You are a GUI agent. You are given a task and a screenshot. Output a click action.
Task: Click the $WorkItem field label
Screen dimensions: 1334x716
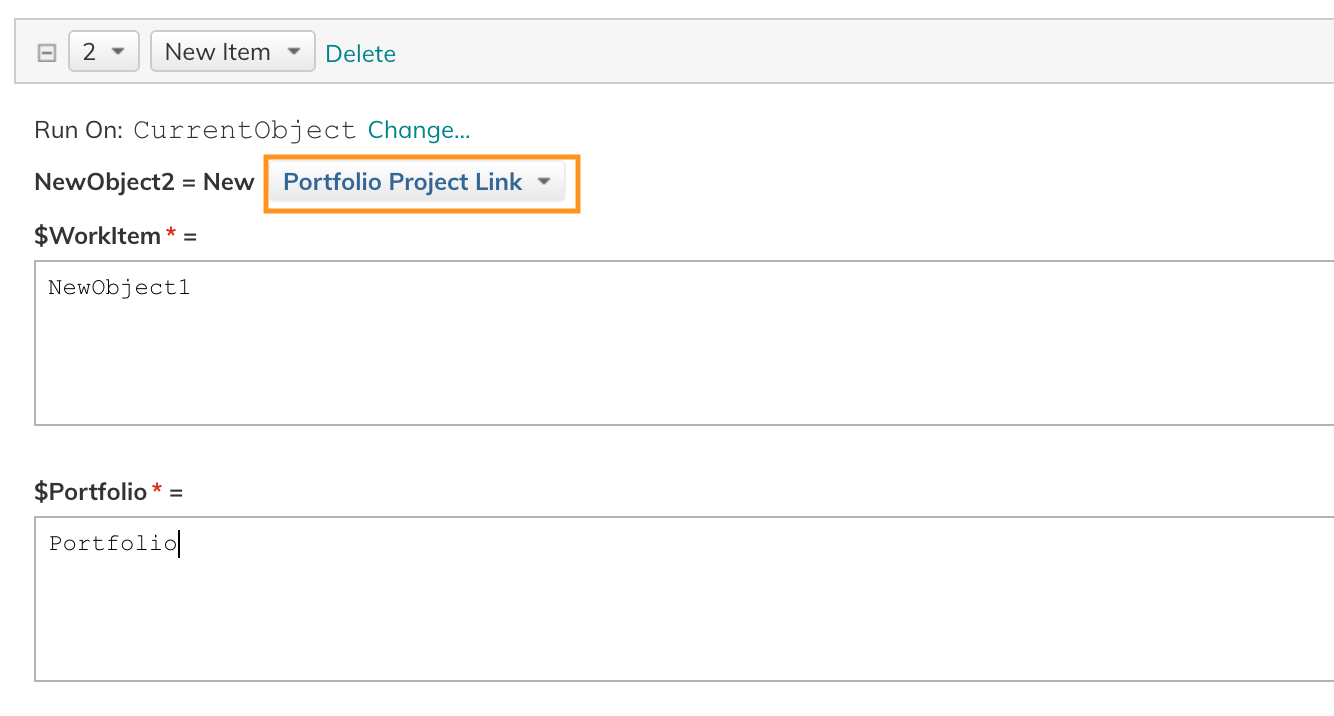[x=97, y=236]
